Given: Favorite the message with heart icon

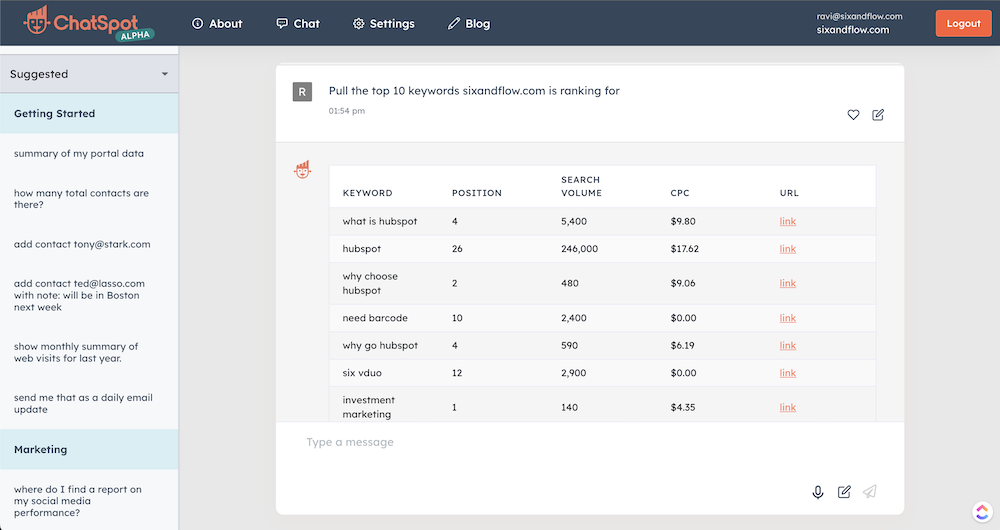Looking at the screenshot, I should click(x=853, y=115).
